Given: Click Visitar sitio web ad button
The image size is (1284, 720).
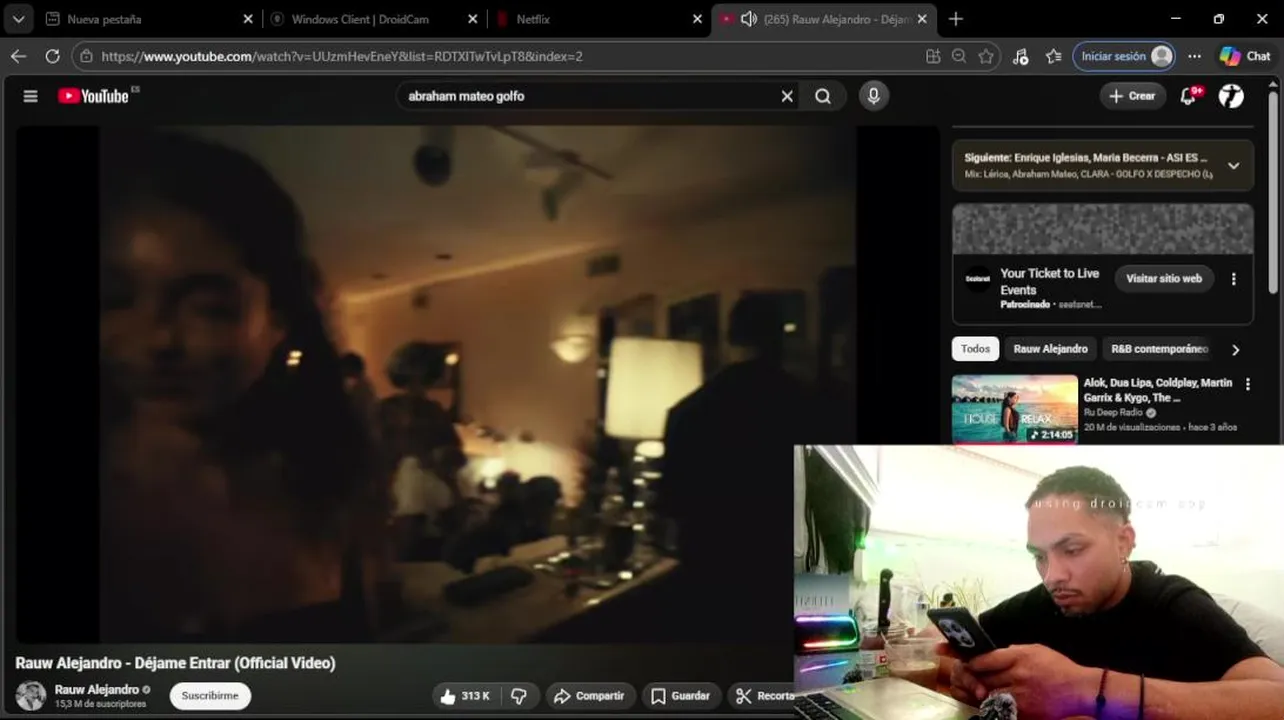Looking at the screenshot, I should tap(1164, 279).
